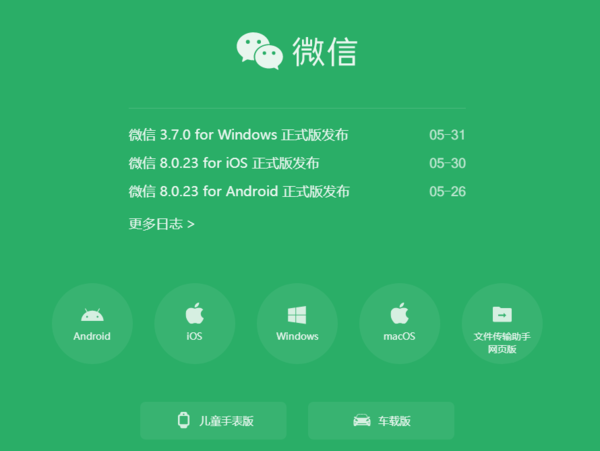The width and height of the screenshot is (600, 451).
Task: Open 微信 8.0.23 for iOS release note
Action: click(x=224, y=163)
